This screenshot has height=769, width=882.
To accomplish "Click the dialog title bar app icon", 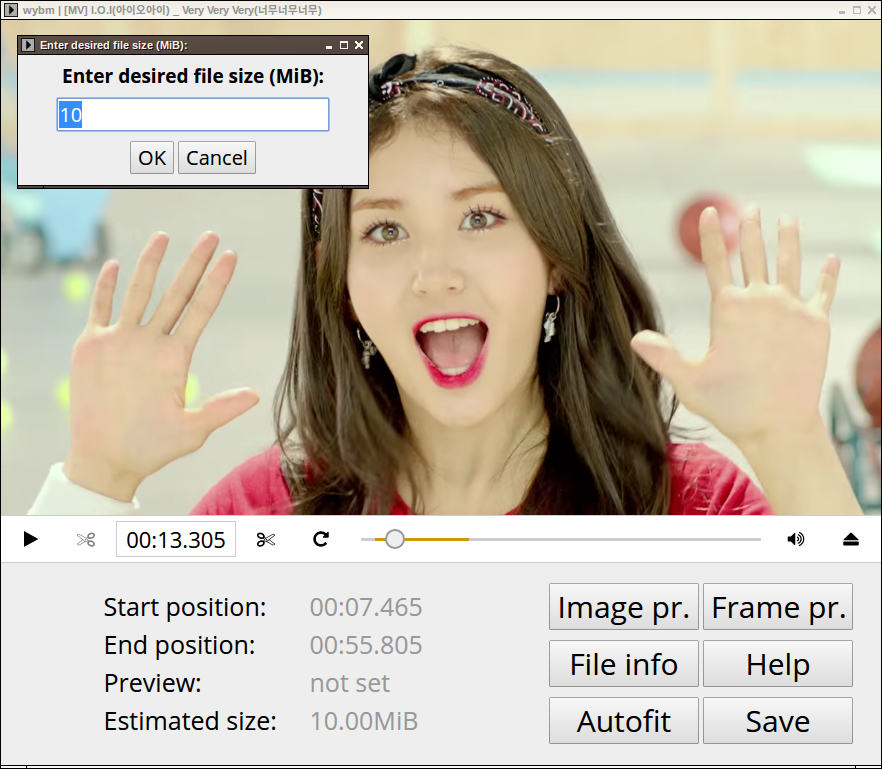I will point(28,45).
